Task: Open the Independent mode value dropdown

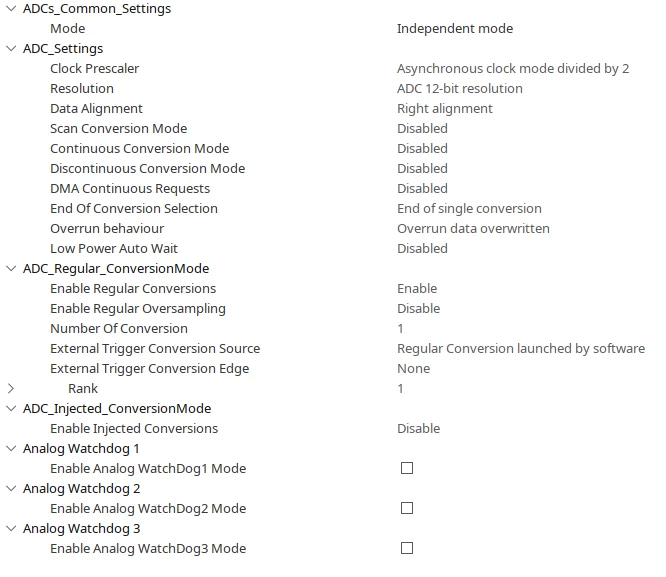Action: [x=455, y=28]
